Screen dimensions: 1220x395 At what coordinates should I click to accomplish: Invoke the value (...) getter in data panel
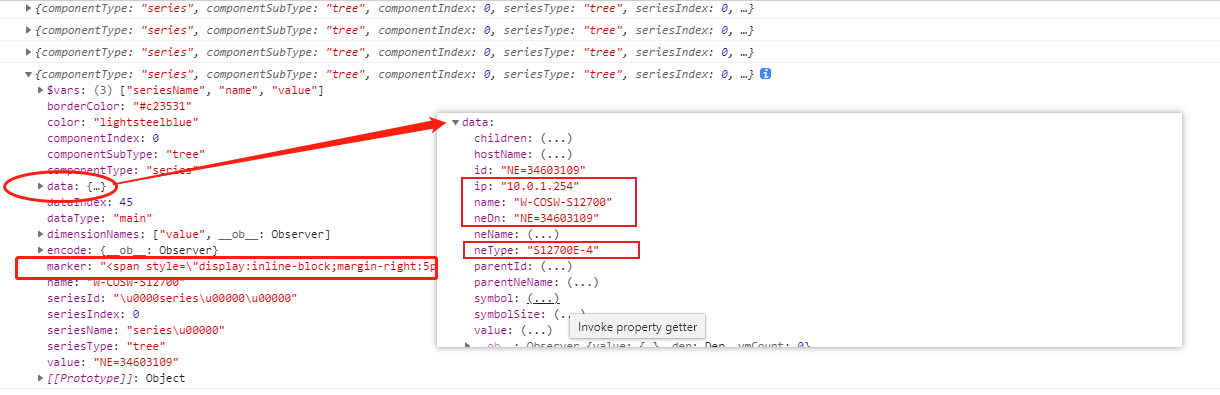536,330
